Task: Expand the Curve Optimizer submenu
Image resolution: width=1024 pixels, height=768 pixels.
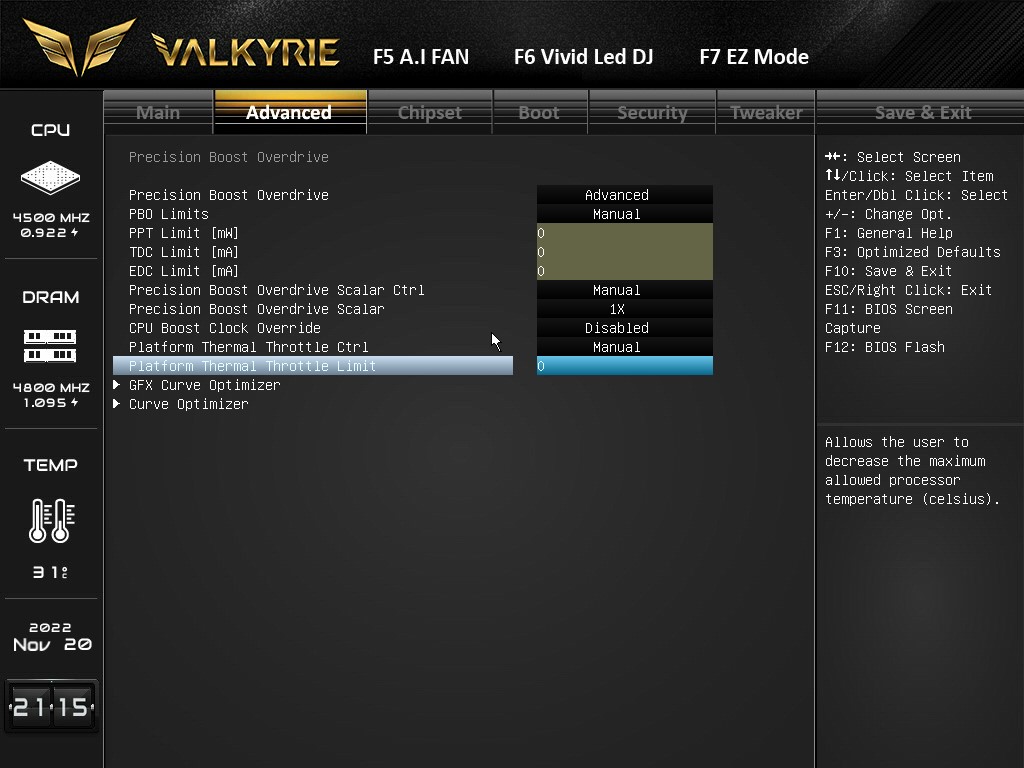Action: coord(188,404)
